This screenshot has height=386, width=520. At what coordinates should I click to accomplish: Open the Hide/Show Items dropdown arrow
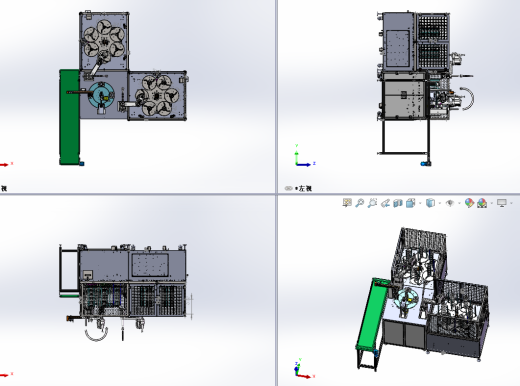click(x=459, y=203)
